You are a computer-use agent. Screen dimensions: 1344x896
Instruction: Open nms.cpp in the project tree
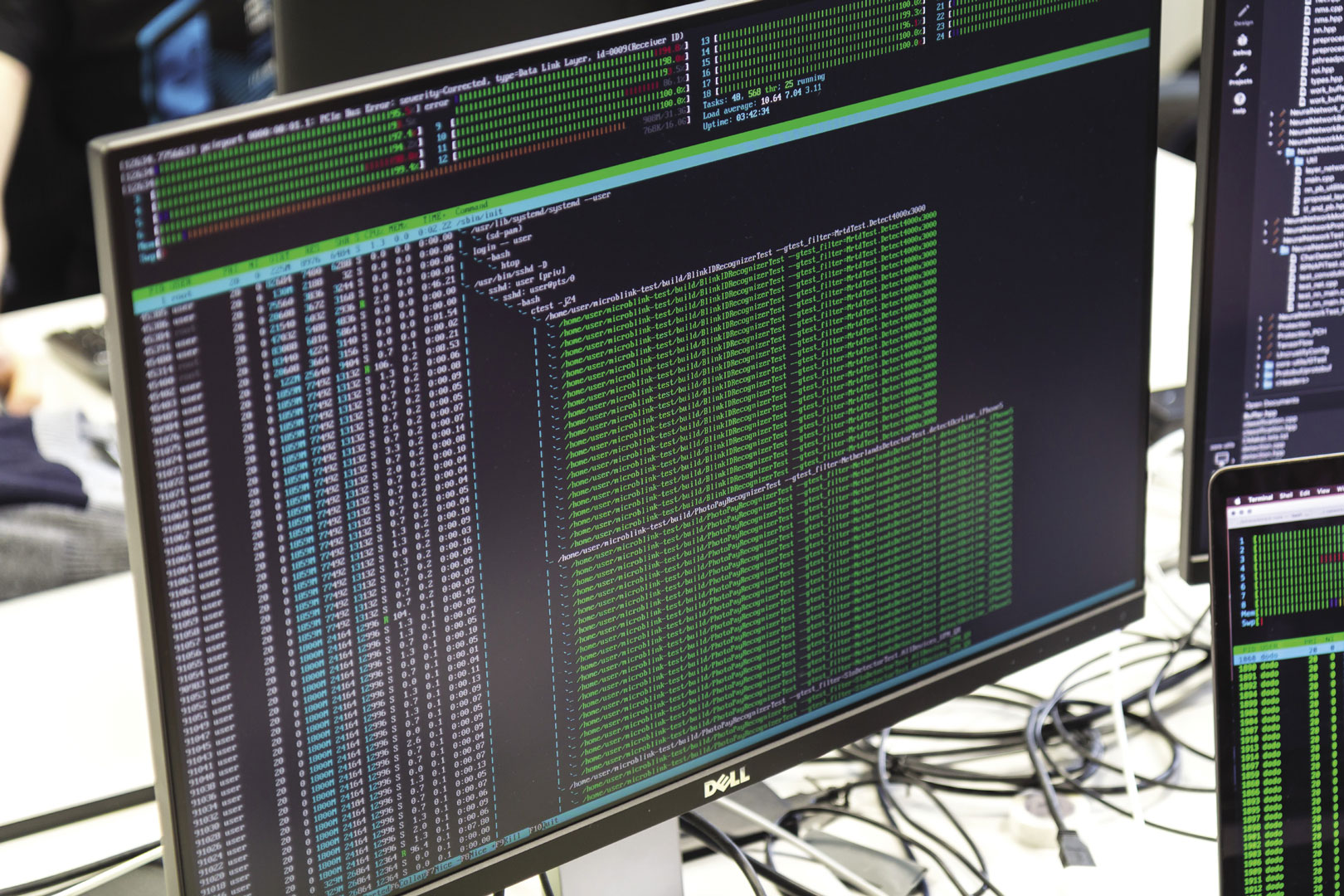click(1328, 9)
